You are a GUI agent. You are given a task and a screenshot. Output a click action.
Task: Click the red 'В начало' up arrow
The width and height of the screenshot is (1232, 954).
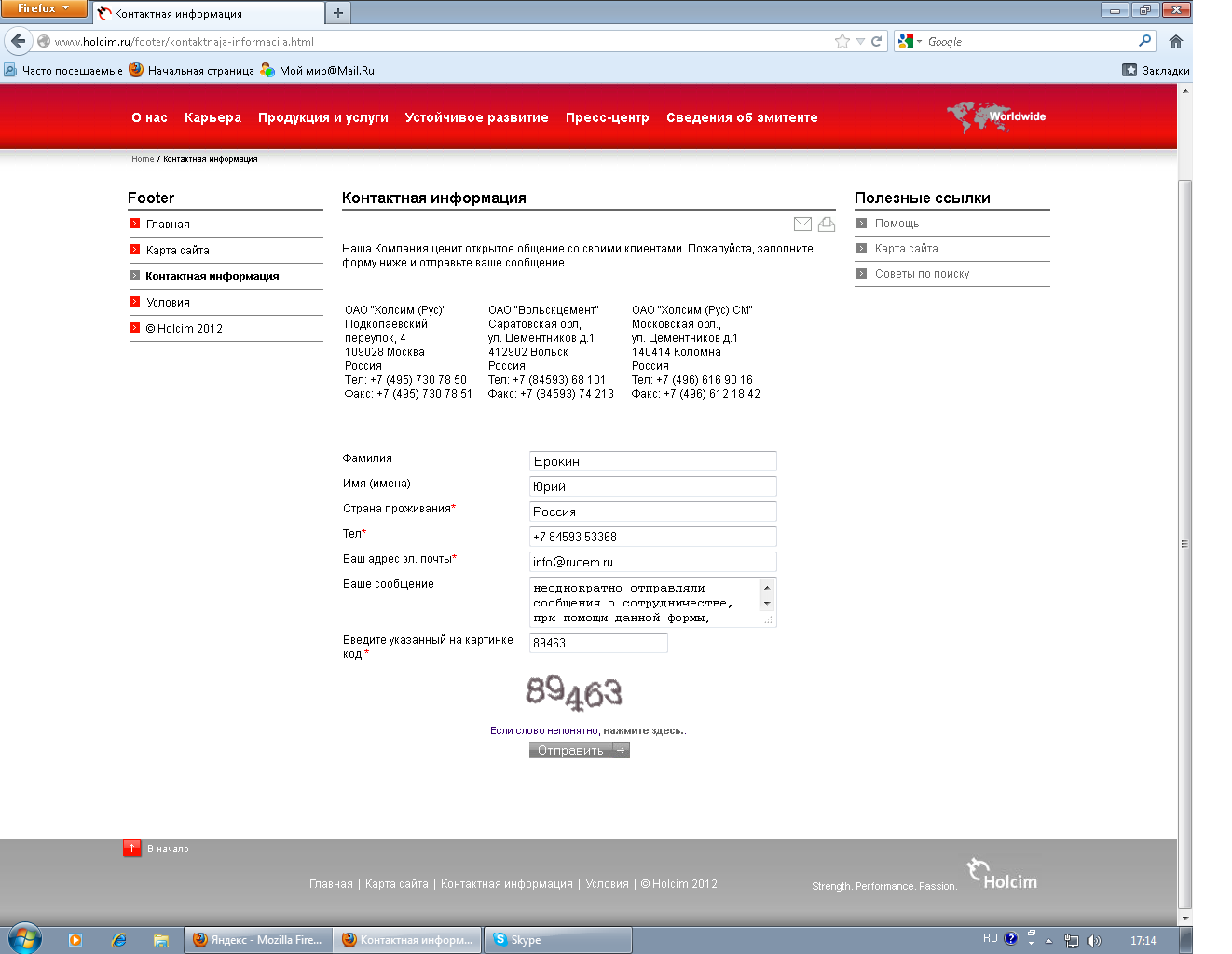132,848
